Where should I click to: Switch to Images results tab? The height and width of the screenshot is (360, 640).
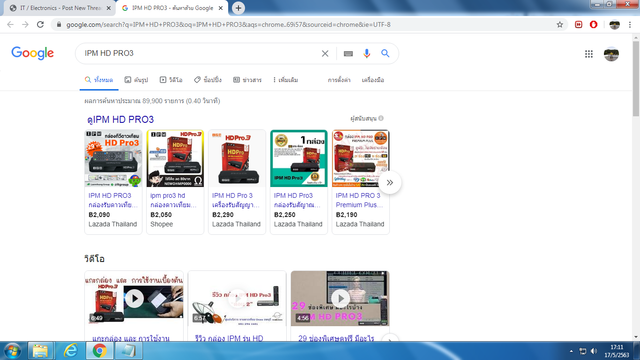[136, 80]
